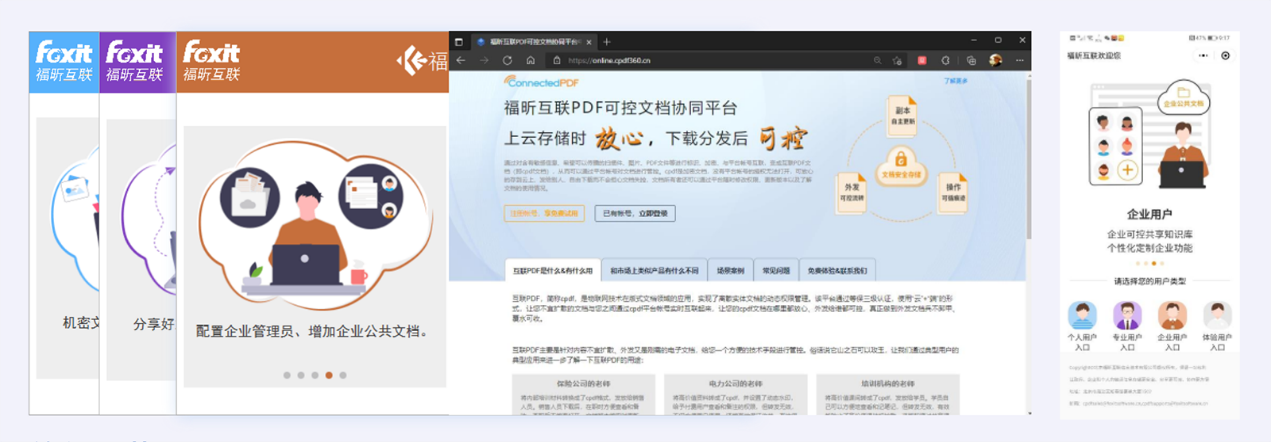Open a new browser tab

(606, 42)
